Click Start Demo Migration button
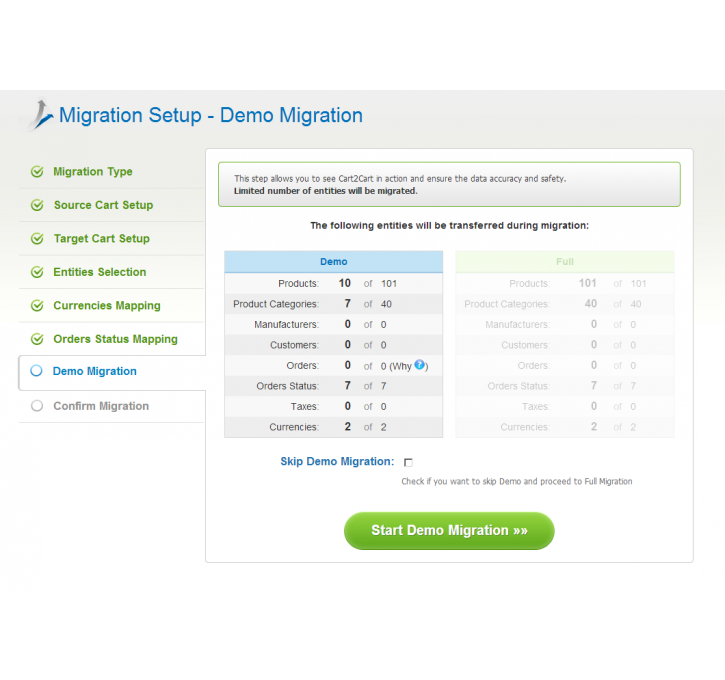 pos(449,531)
